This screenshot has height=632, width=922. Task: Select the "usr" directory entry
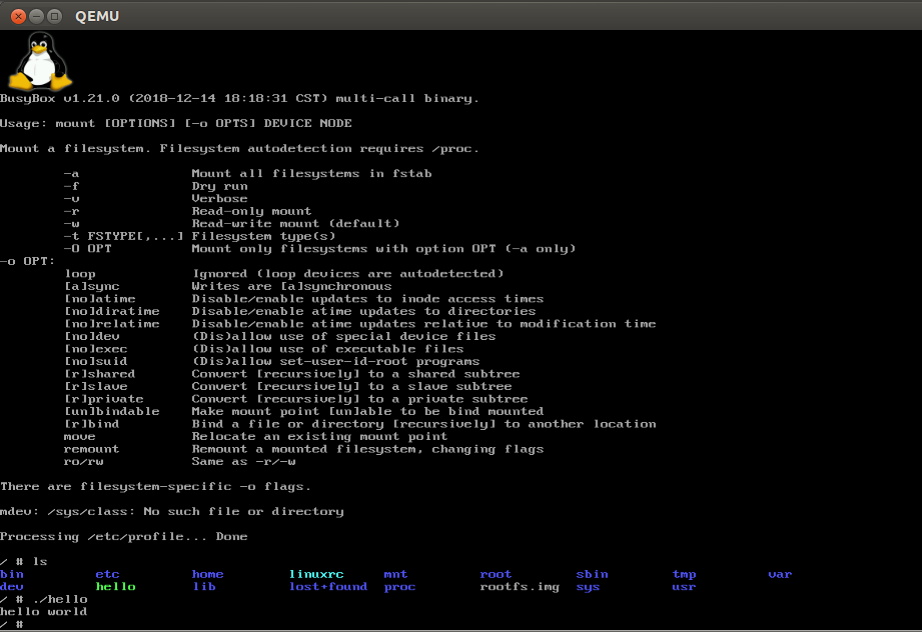684,586
